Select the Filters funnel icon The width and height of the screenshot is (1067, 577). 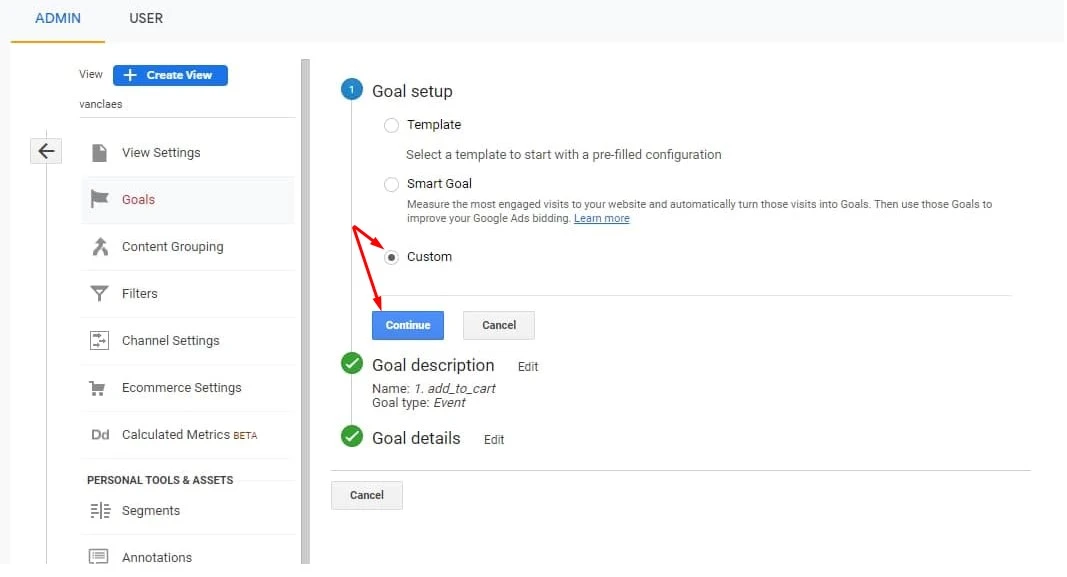[x=100, y=293]
